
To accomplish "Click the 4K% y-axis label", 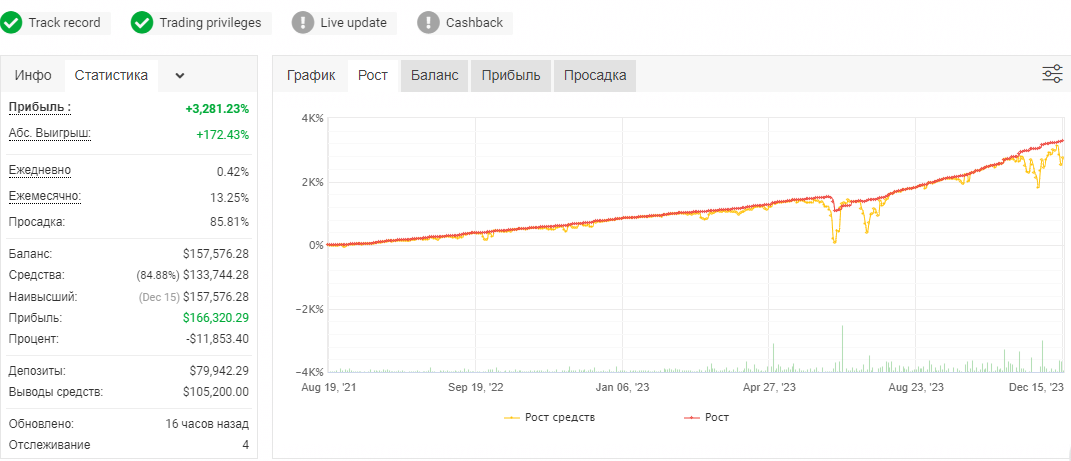I will click(x=312, y=118).
